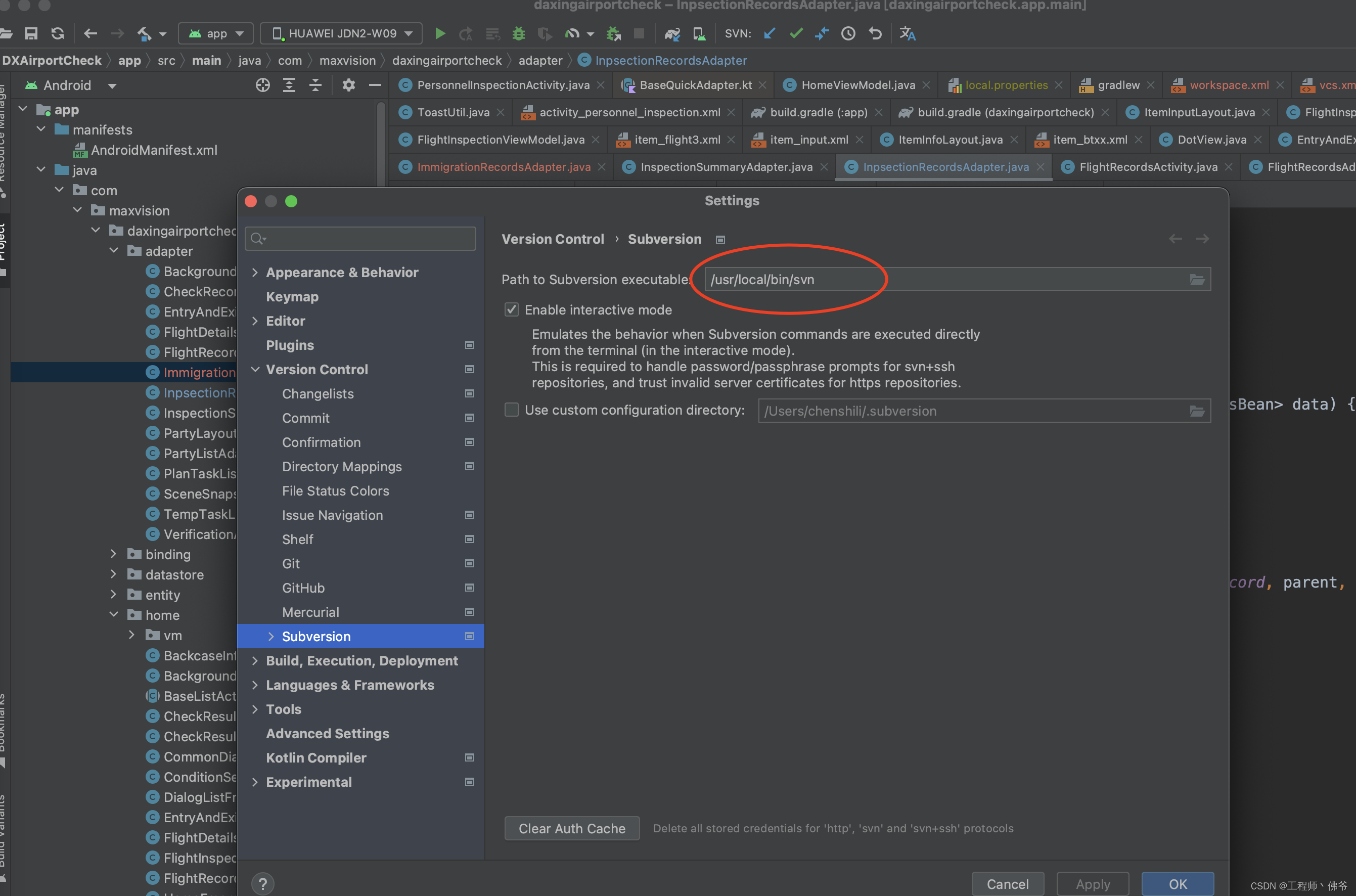Expand the Subversion settings subtree
Image resolution: width=1356 pixels, height=896 pixels.
(x=271, y=637)
